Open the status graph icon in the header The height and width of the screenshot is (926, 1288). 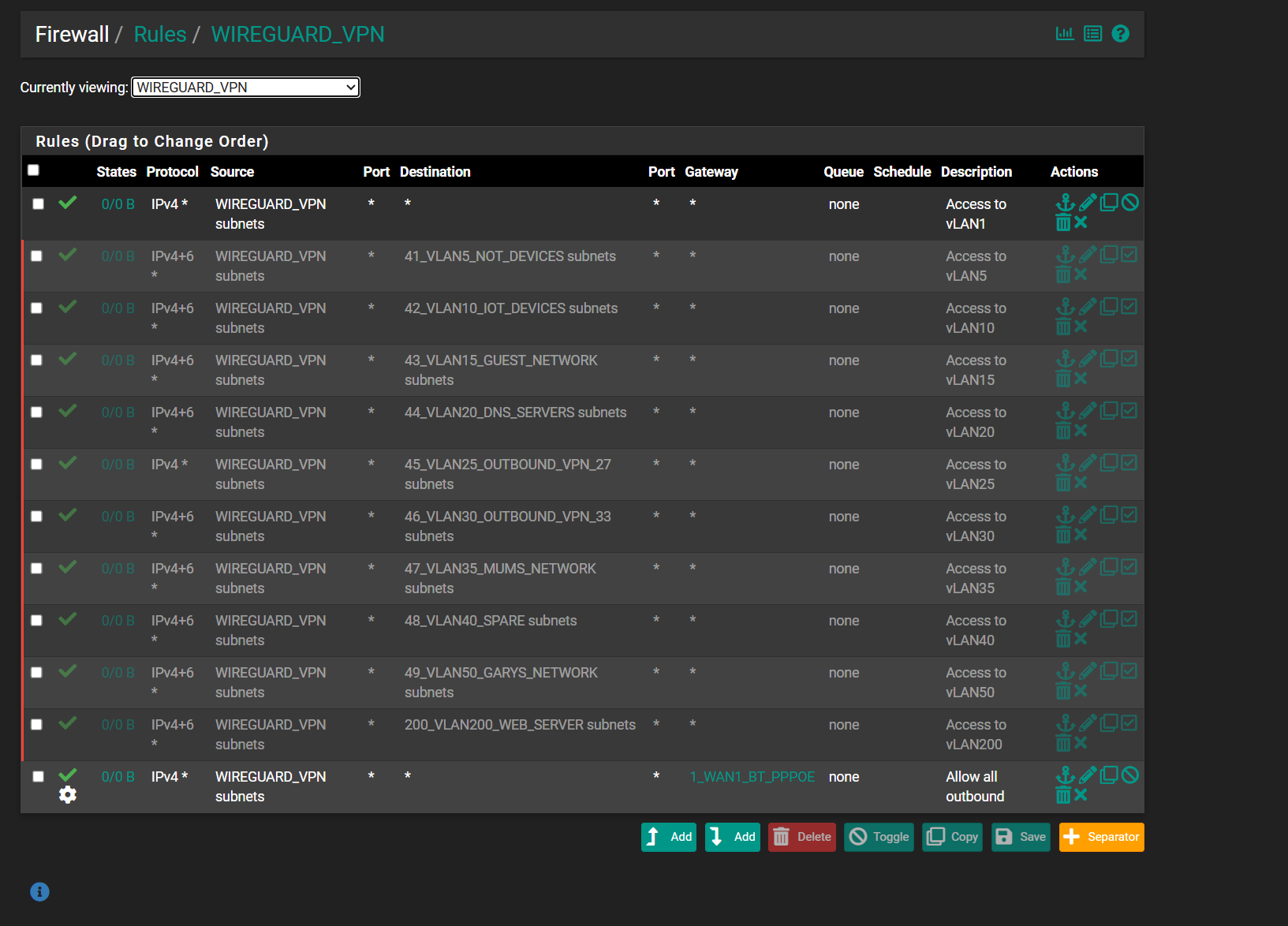point(1065,34)
